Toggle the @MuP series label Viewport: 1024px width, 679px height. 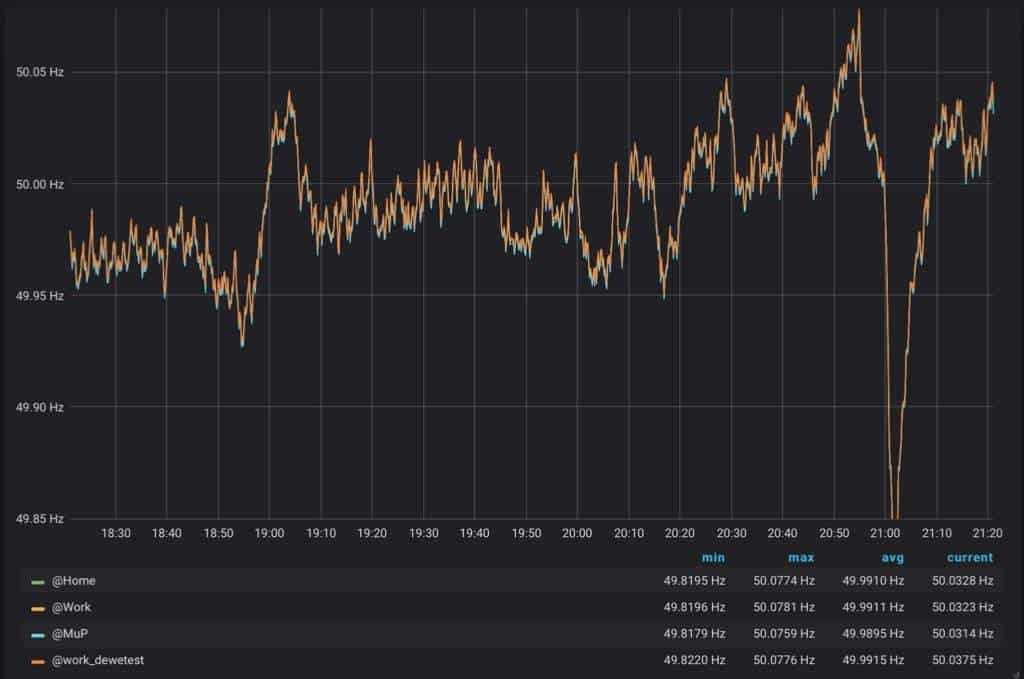[x=70, y=633]
